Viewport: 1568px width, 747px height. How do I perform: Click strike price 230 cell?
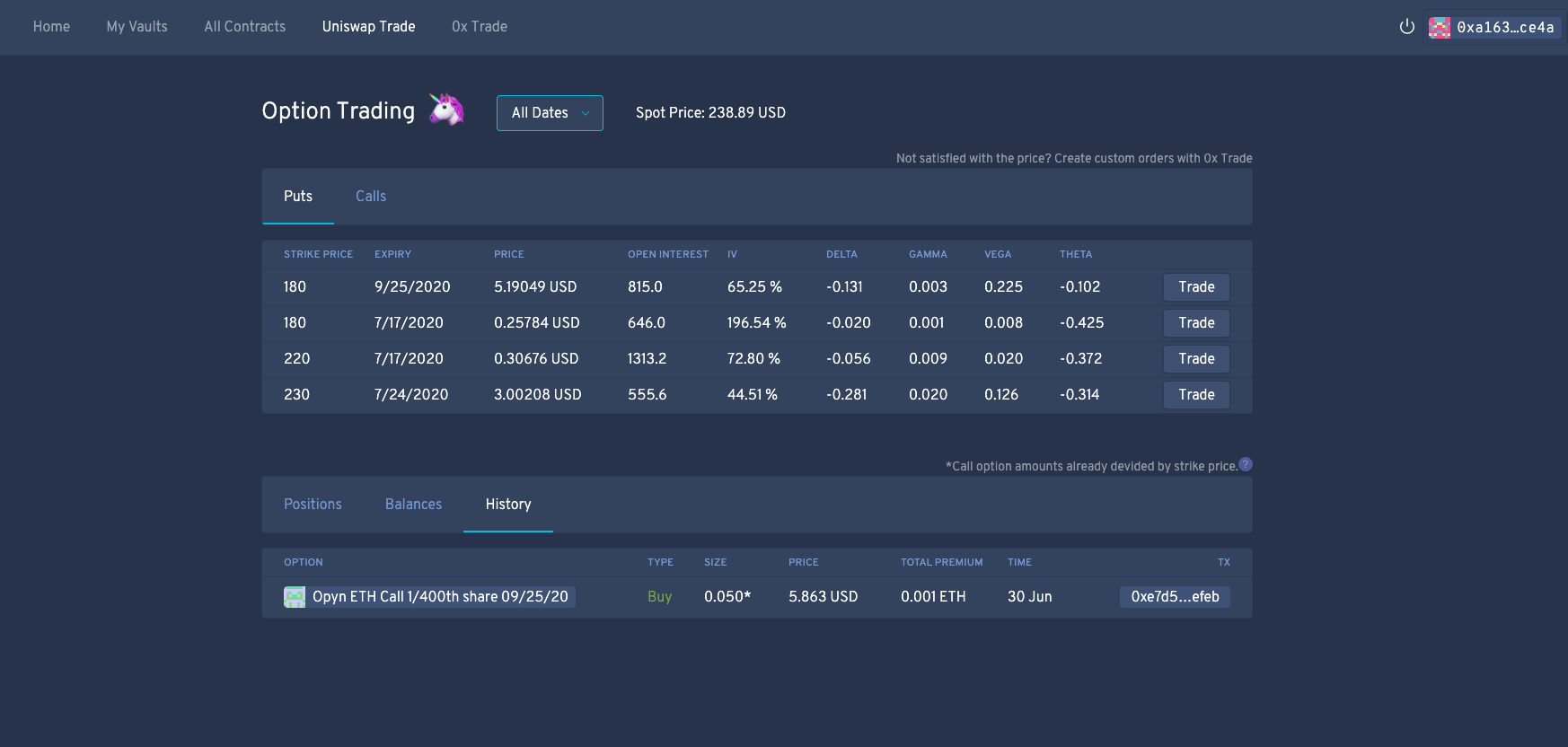[296, 395]
